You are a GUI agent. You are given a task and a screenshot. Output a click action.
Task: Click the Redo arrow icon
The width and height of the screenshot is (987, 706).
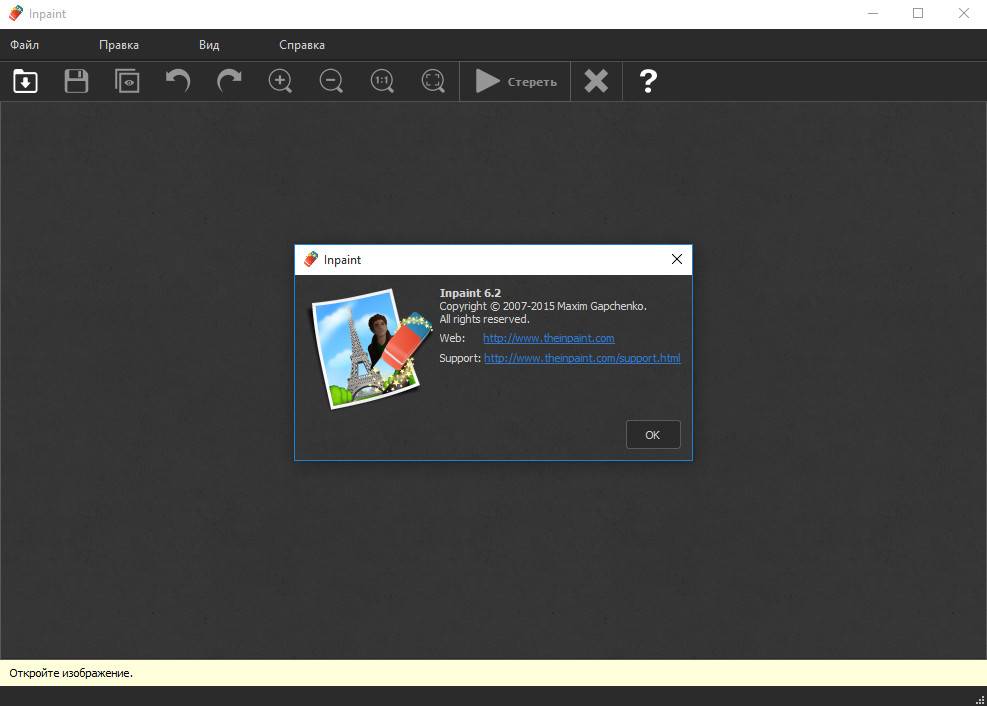tap(229, 81)
